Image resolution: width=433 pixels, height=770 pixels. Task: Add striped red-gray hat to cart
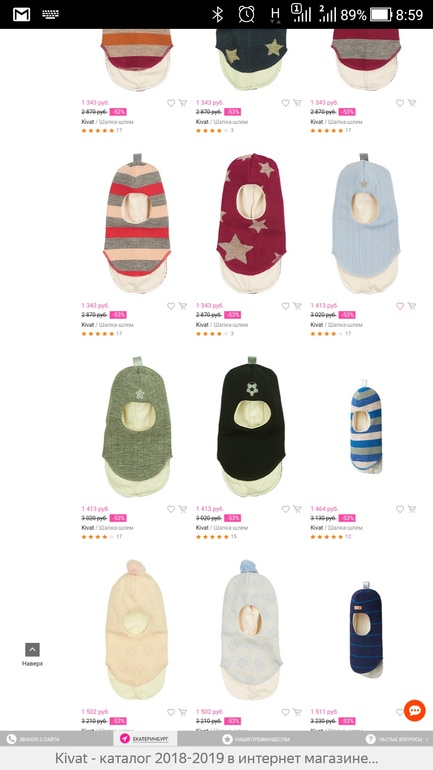(x=183, y=306)
